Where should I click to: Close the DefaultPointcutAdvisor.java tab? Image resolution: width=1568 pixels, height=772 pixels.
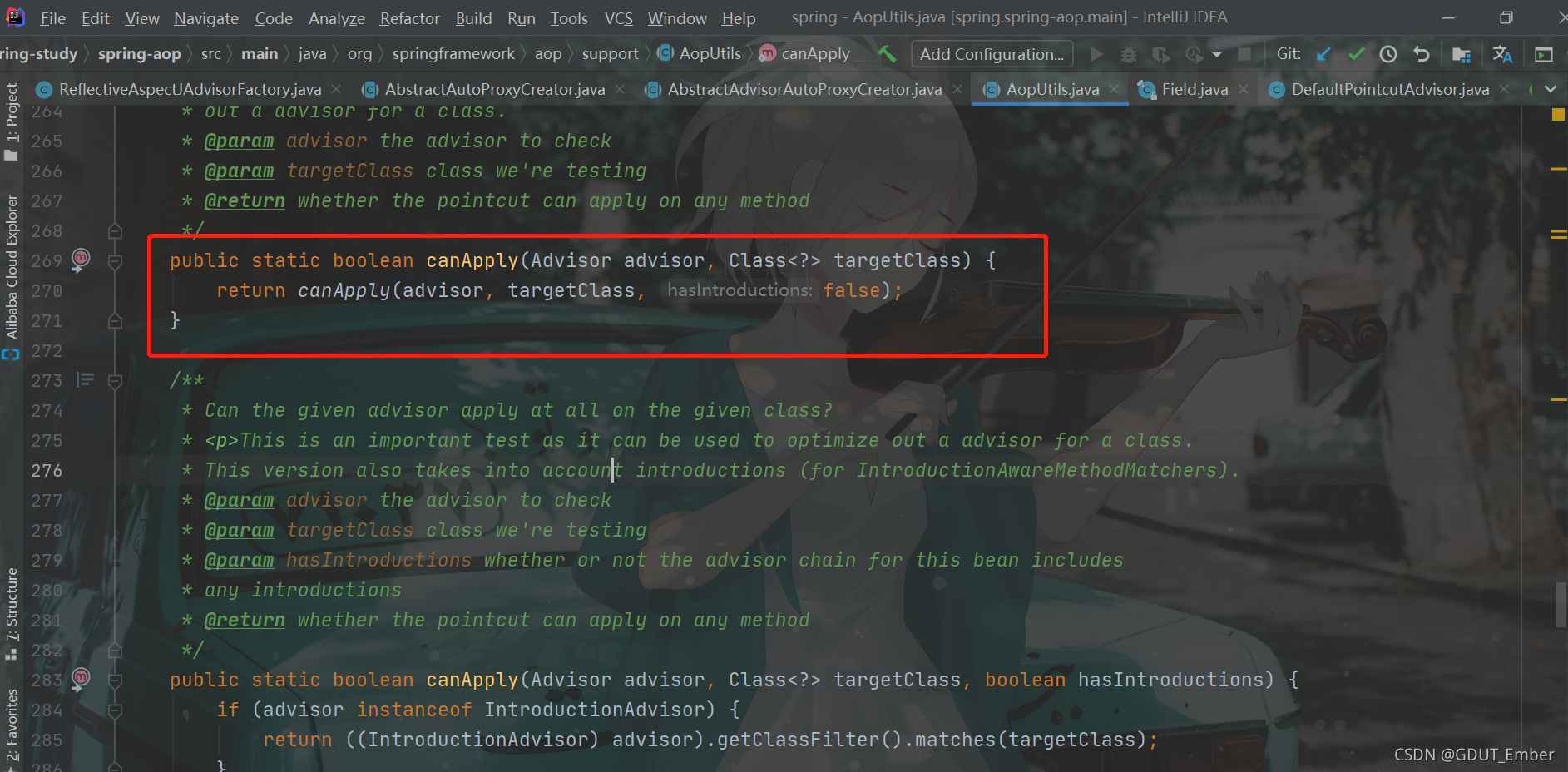[1504, 89]
